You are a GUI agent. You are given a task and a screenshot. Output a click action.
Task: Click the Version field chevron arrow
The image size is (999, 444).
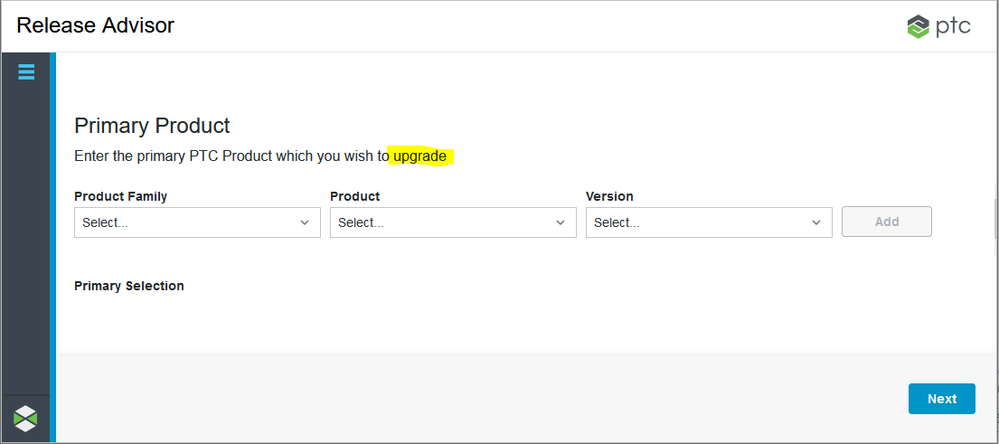click(x=817, y=223)
